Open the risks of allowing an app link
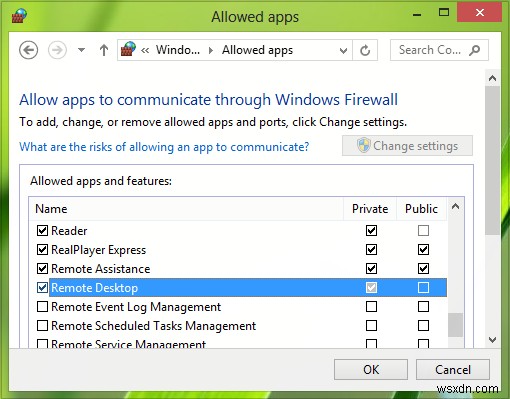The image size is (510, 399). [x=164, y=147]
